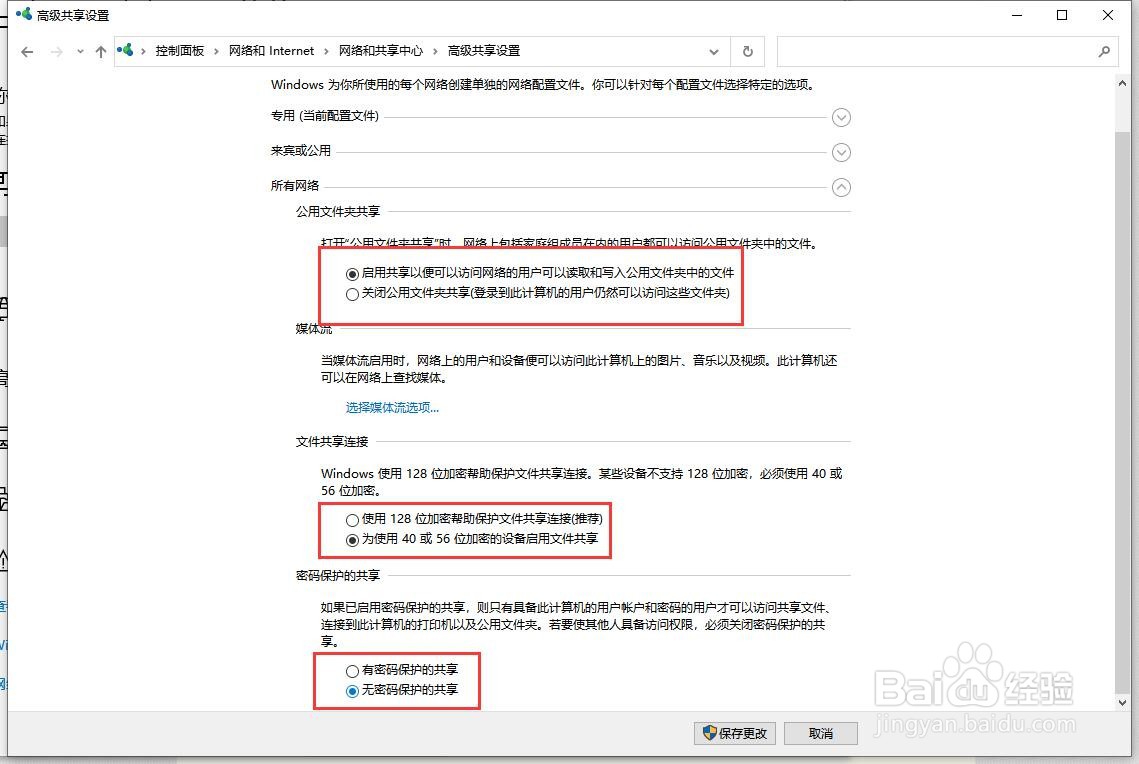Click the forward navigation arrow
1139x764 pixels.
coord(55,51)
